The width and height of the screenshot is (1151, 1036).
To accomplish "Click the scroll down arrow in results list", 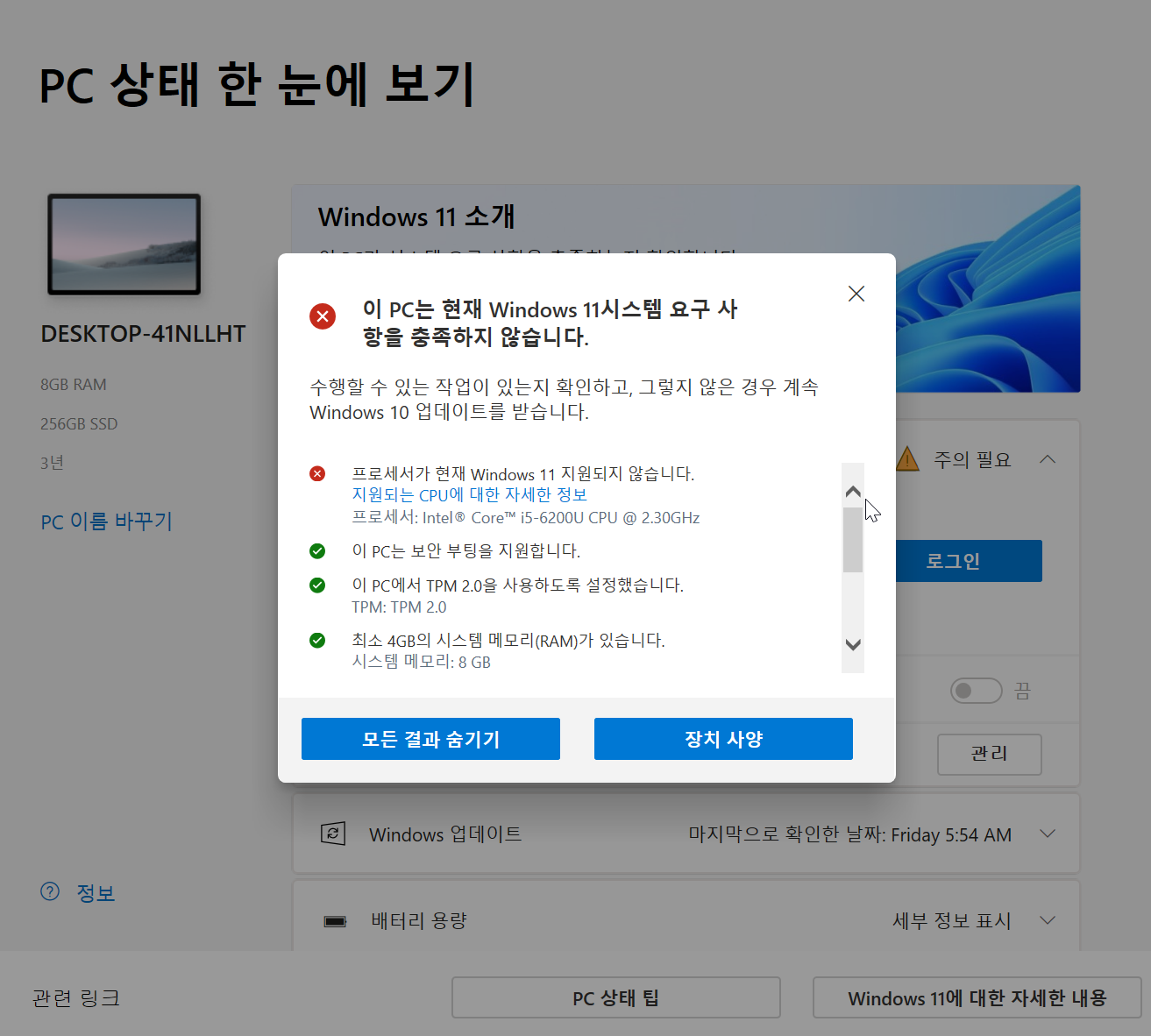I will coord(853,644).
